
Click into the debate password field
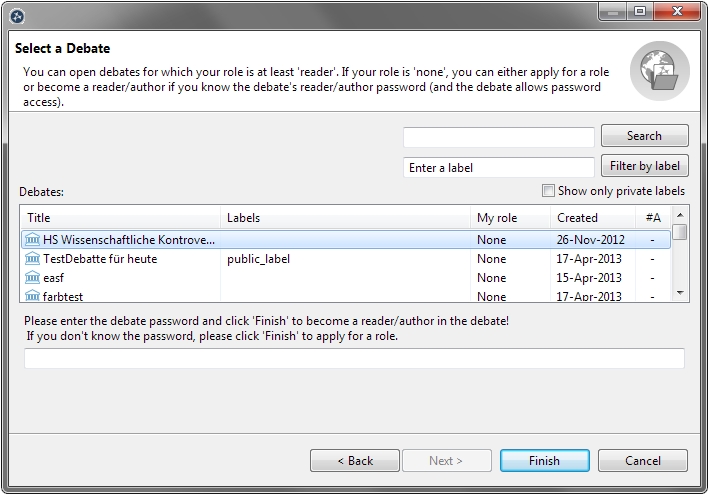pyautogui.click(x=354, y=358)
